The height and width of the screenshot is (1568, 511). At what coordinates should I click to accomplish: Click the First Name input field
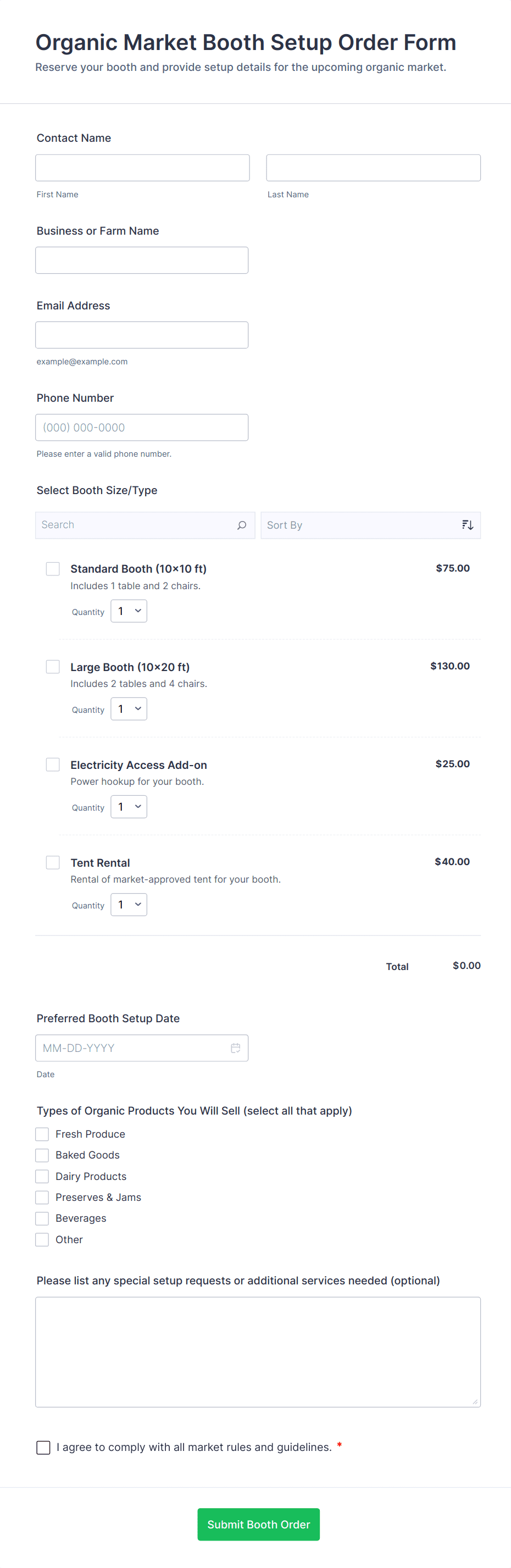142,168
